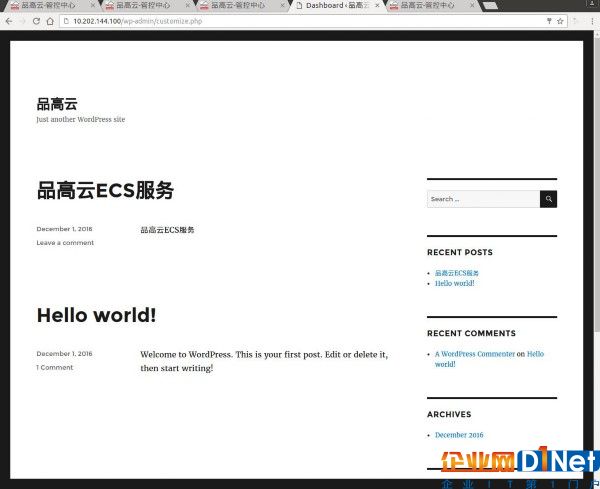Open 品高云ECS服务 in Recent Posts

[457, 273]
